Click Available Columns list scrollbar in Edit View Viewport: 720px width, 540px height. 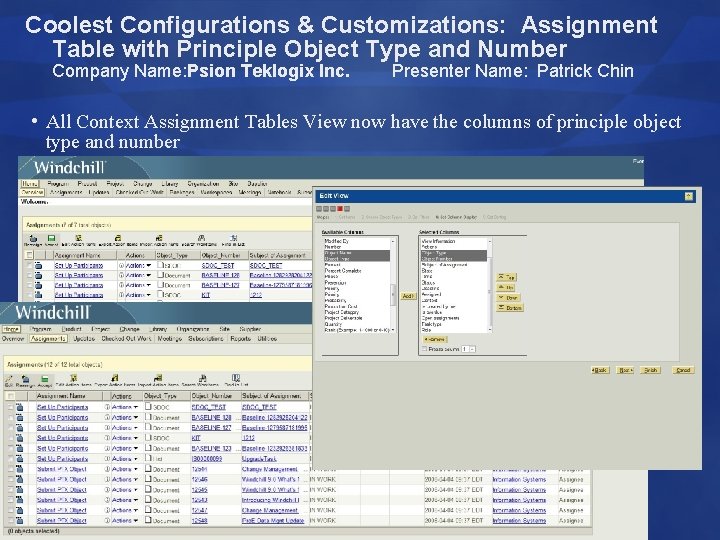click(x=393, y=285)
